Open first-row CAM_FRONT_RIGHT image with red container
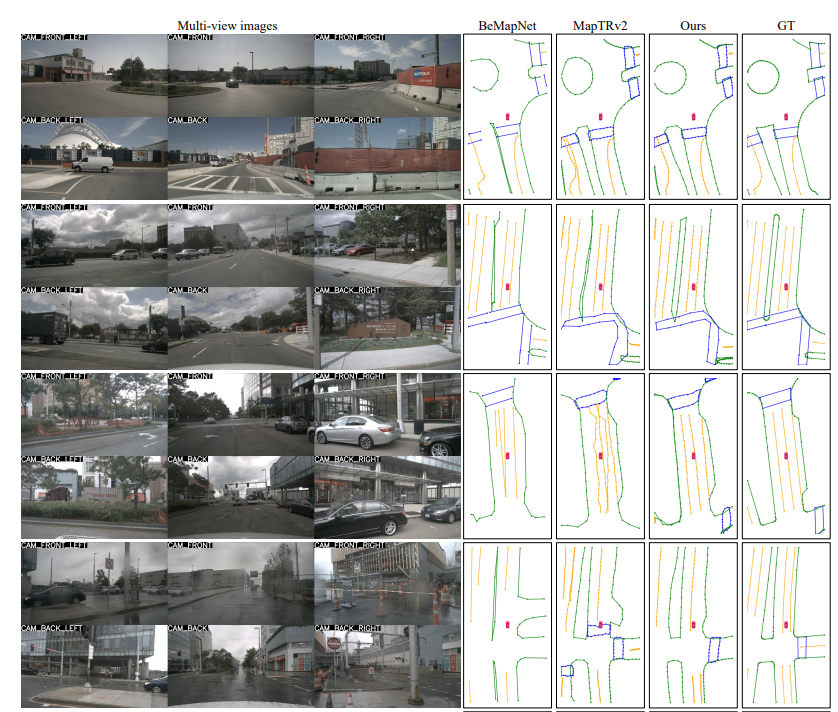 [x=387, y=74]
